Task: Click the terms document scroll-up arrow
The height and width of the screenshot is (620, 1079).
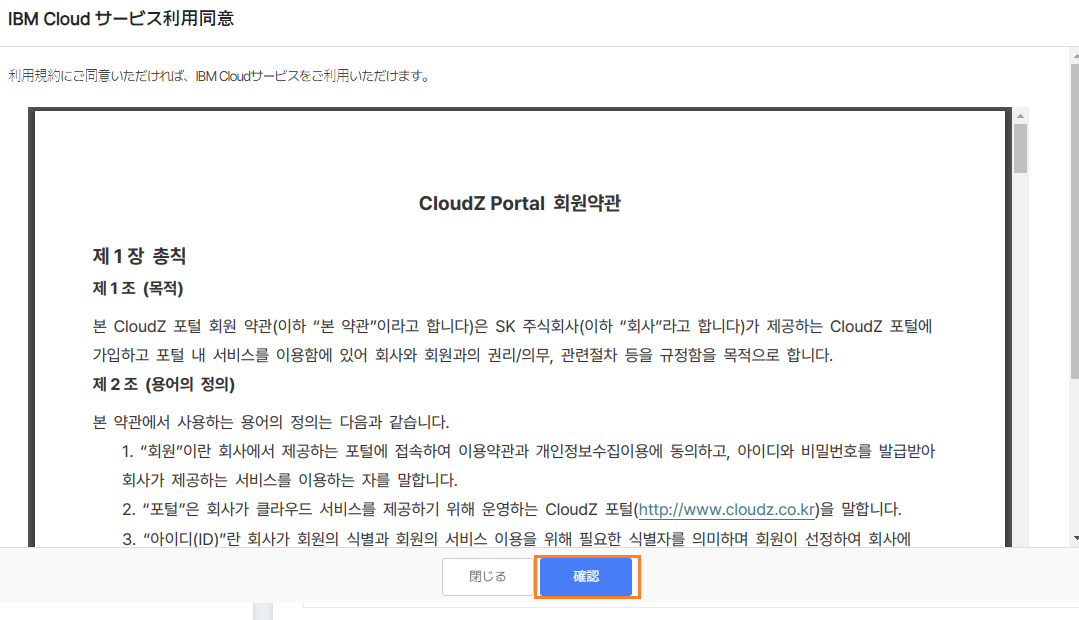Action: point(1021,116)
